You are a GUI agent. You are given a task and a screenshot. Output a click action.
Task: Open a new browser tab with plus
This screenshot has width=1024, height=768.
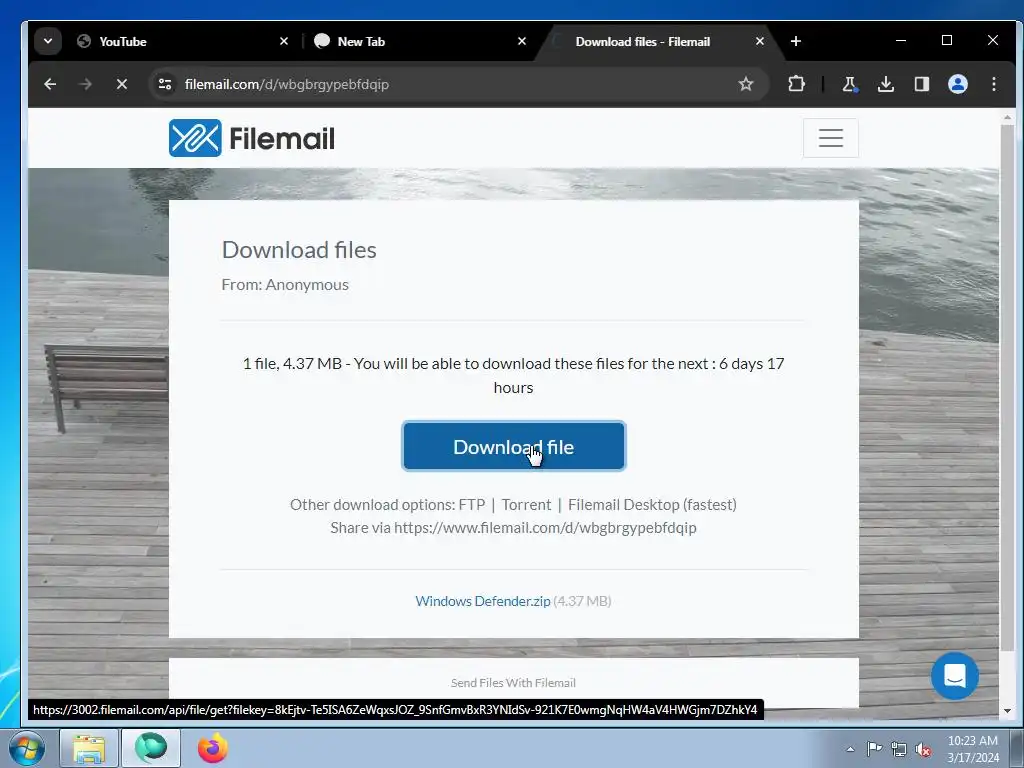click(795, 41)
